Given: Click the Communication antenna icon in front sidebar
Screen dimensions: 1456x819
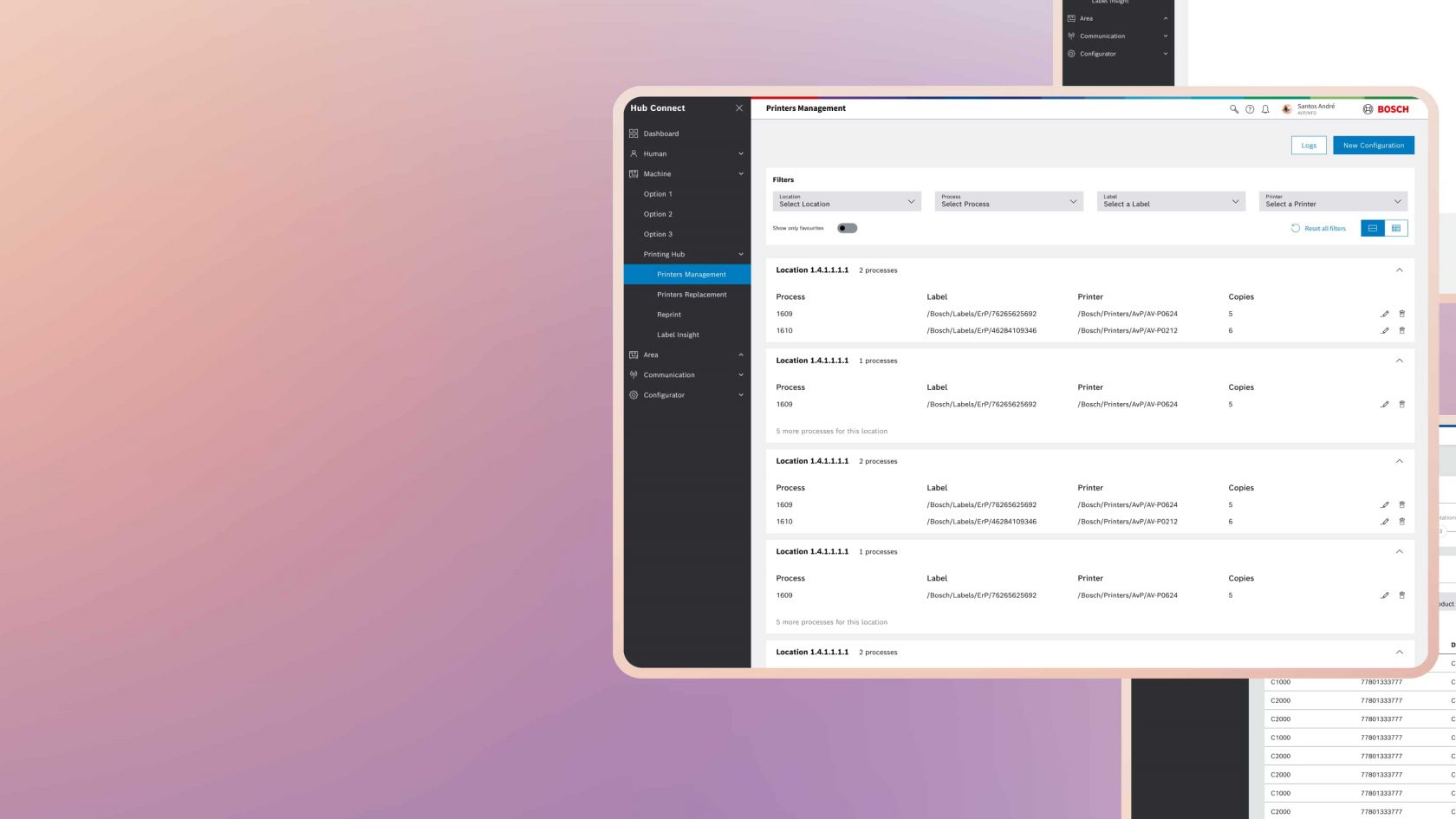Looking at the screenshot, I should click(x=634, y=374).
